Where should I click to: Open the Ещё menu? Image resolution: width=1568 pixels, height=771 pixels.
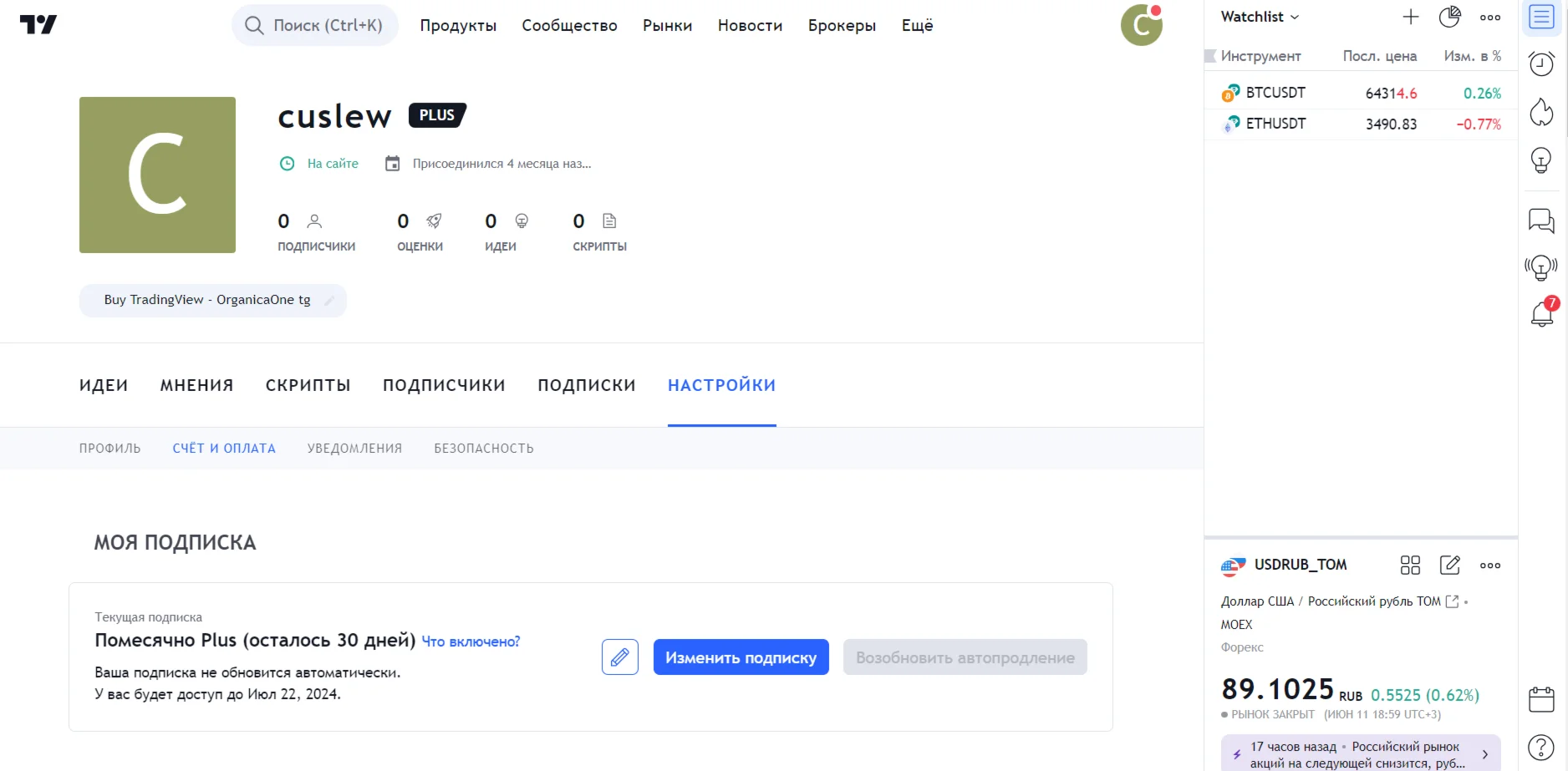click(918, 26)
